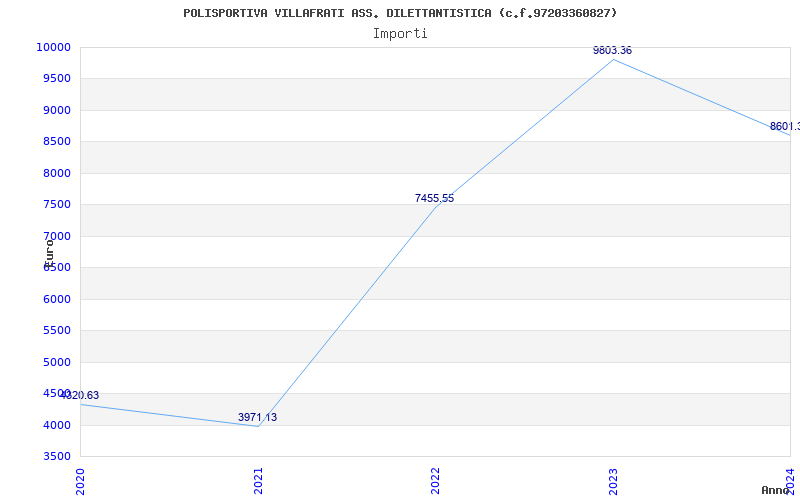Click the Importi subtitle
800x500 pixels.
[400, 34]
